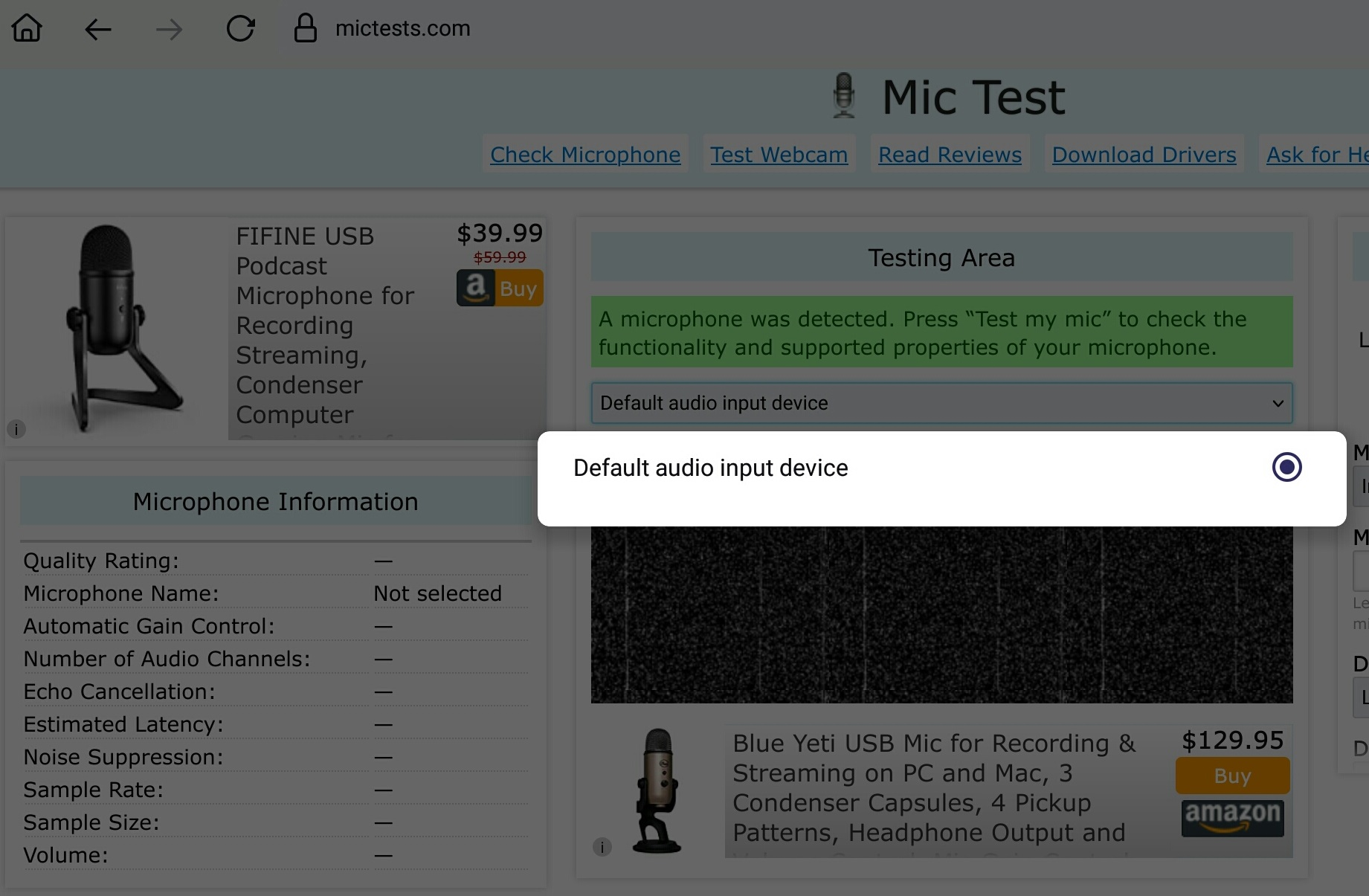1369x896 pixels.
Task: Click the Testing Area heading
Action: pos(941,257)
